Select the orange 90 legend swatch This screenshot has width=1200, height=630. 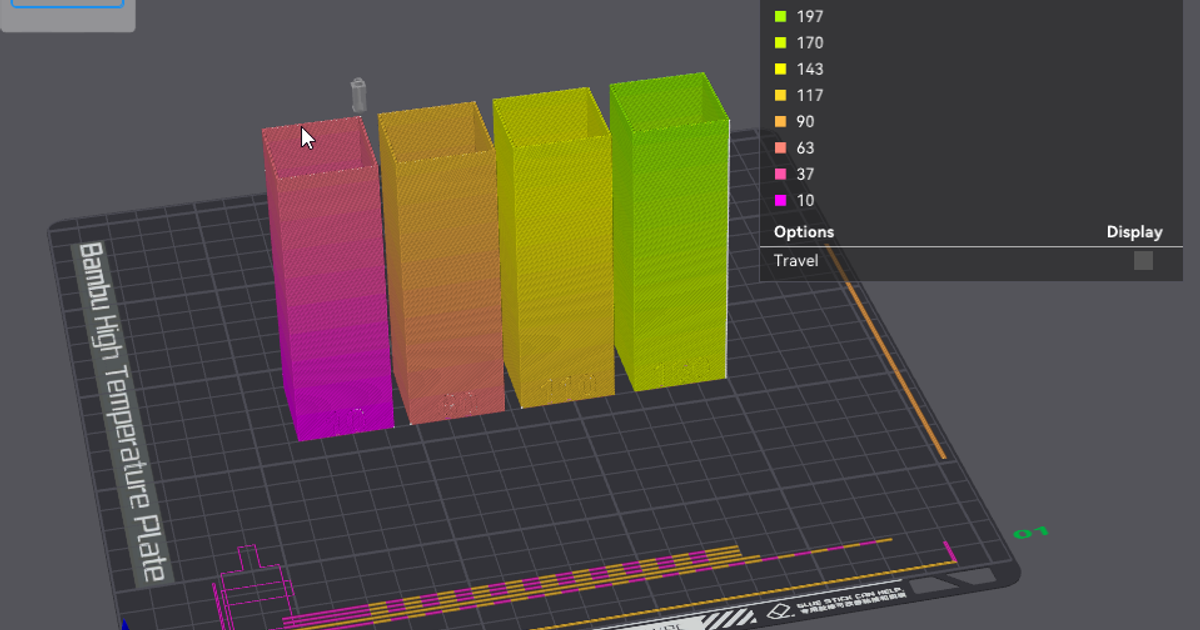(781, 122)
